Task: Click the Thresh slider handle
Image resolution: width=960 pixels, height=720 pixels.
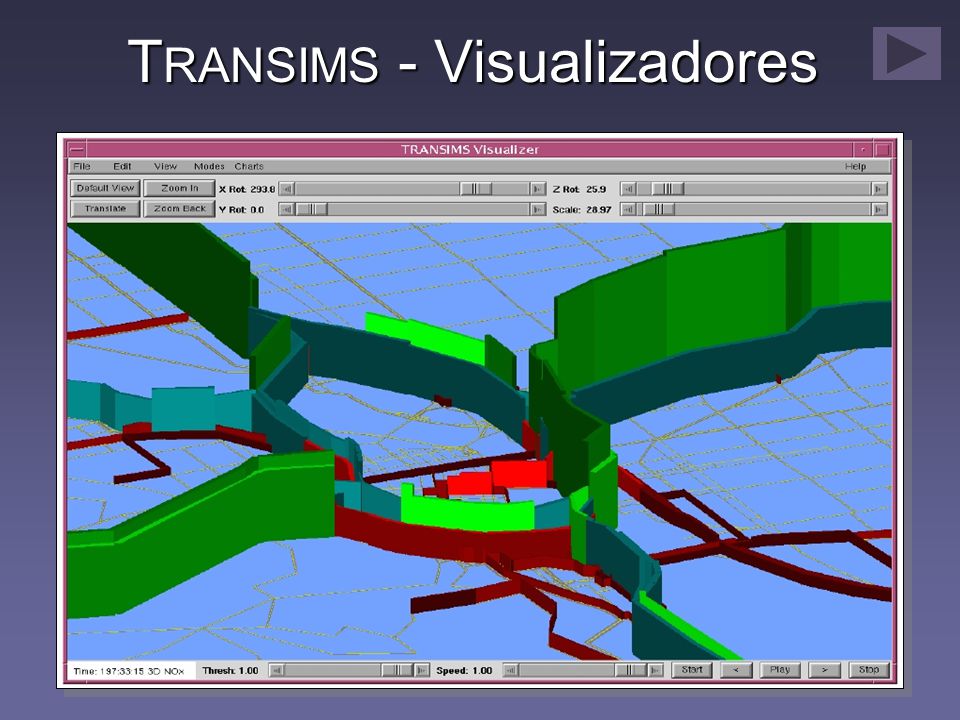Action: [x=397, y=670]
